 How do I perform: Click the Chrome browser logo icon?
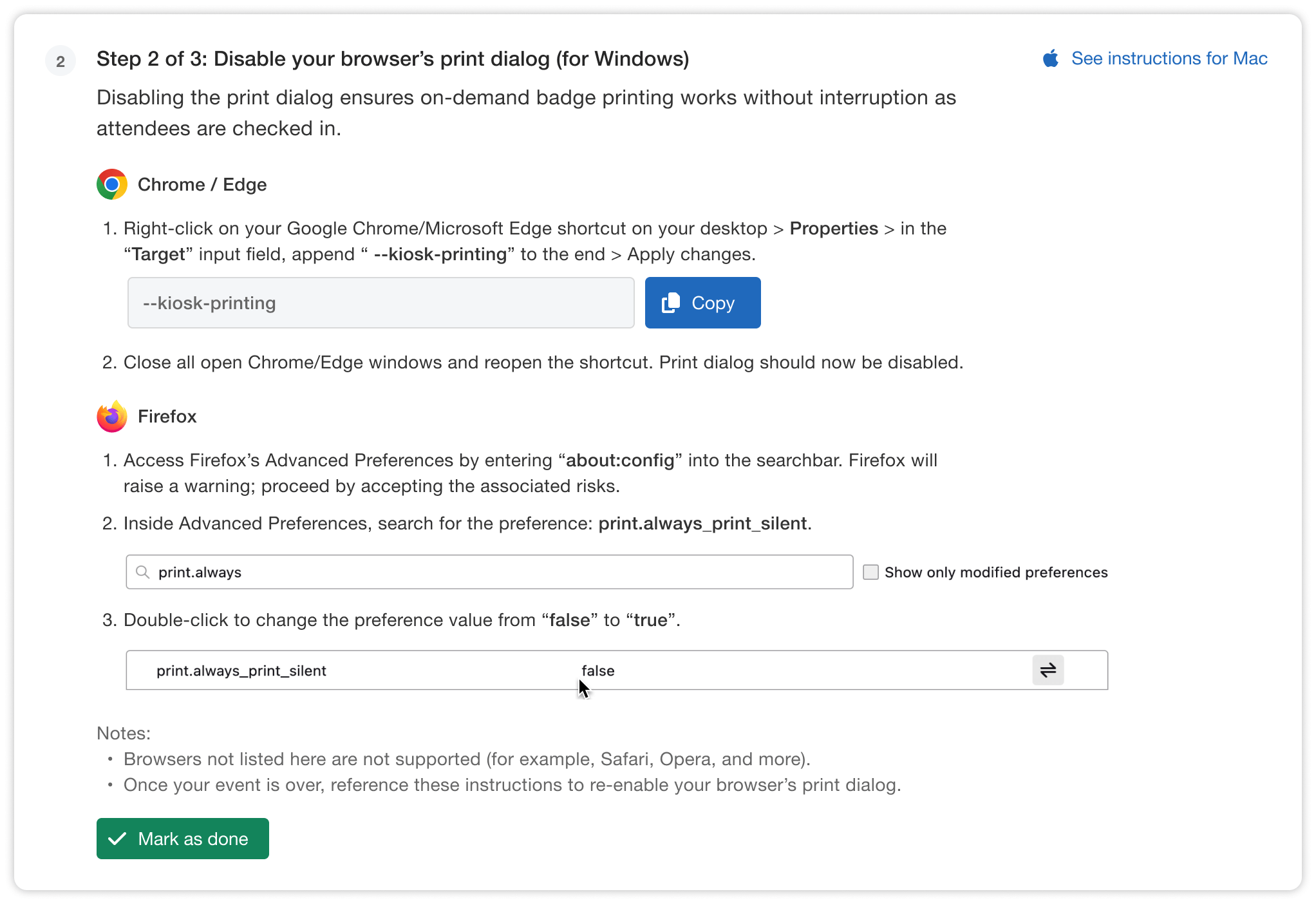click(x=112, y=184)
